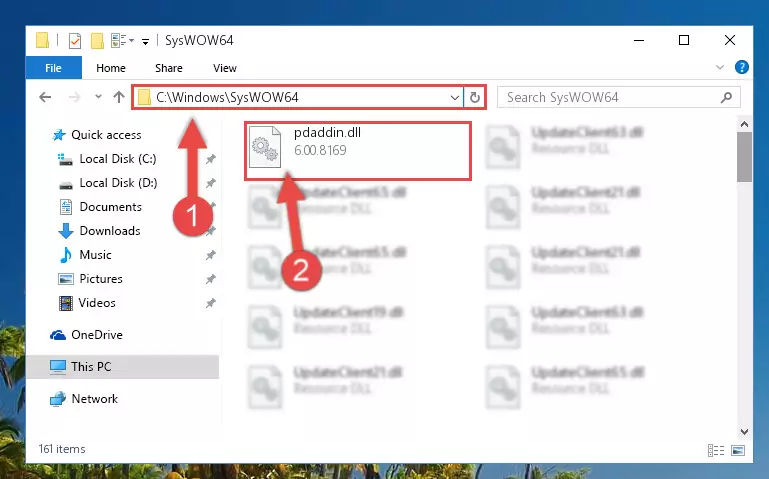The height and width of the screenshot is (479, 769).
Task: Click the pin icon beside Local Disk (D:)
Action: click(210, 183)
